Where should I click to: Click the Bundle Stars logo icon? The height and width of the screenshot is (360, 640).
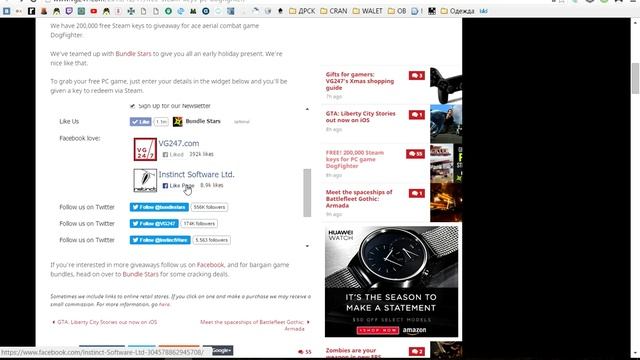tap(178, 121)
